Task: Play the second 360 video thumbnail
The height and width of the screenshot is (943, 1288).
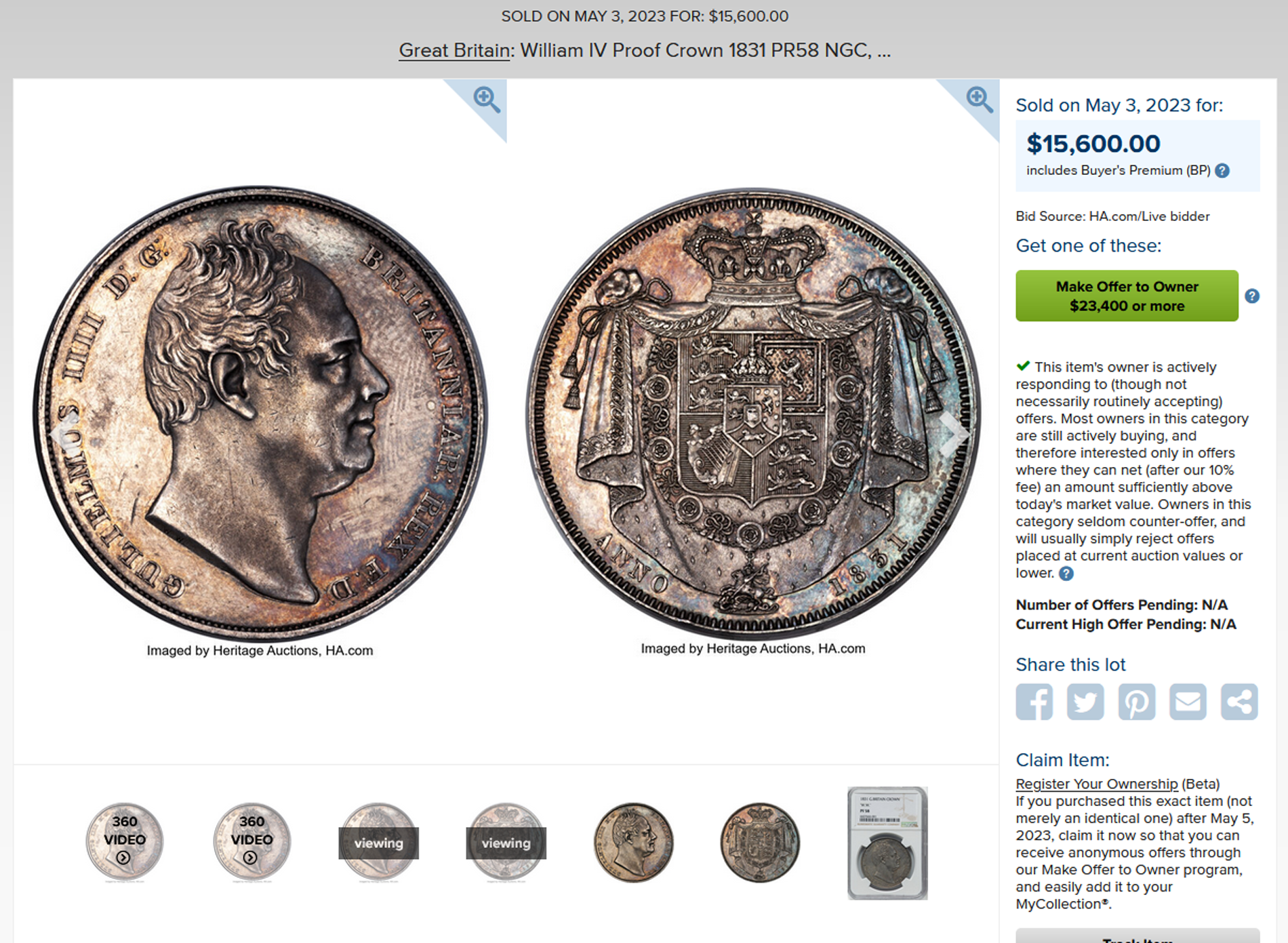Action: coord(251,842)
